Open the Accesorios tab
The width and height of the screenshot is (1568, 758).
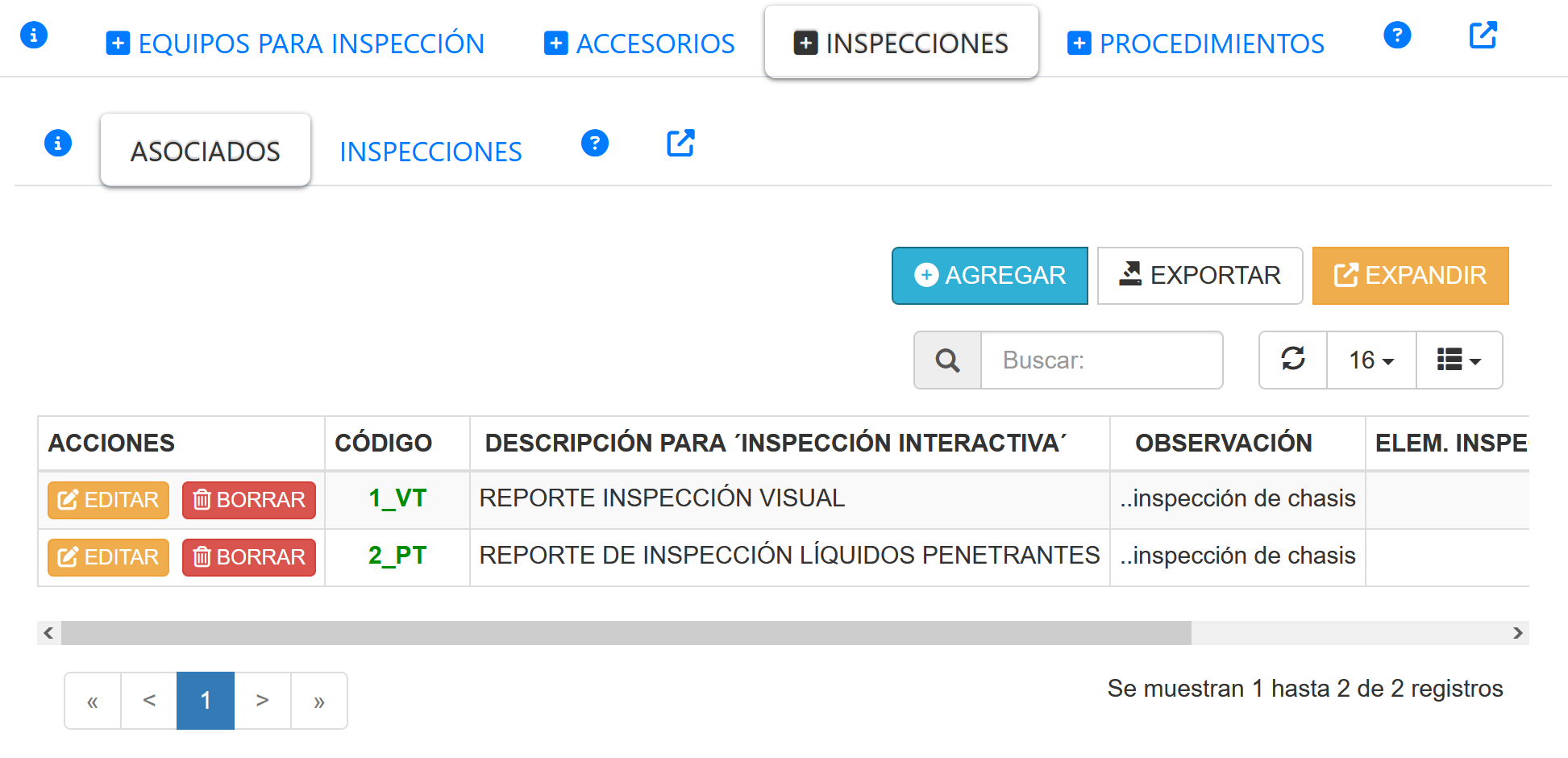click(639, 44)
